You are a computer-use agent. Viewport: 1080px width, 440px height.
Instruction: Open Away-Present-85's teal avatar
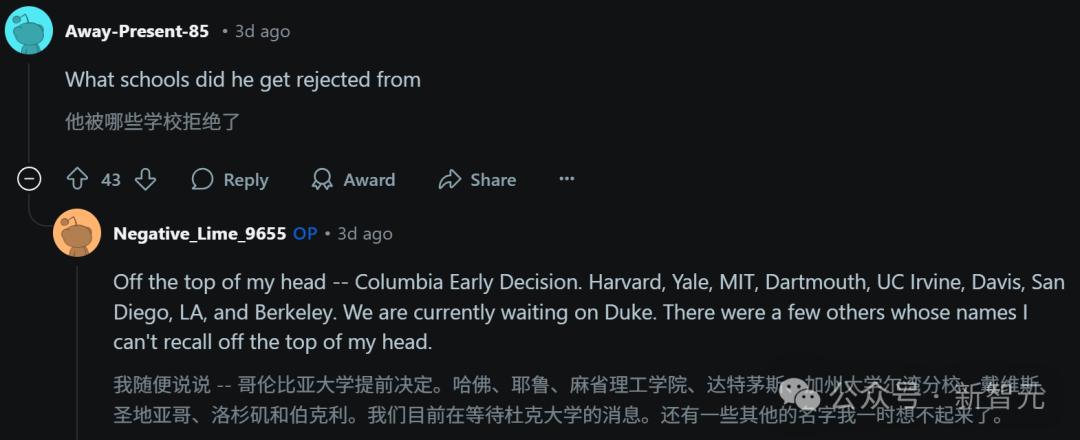(29, 30)
